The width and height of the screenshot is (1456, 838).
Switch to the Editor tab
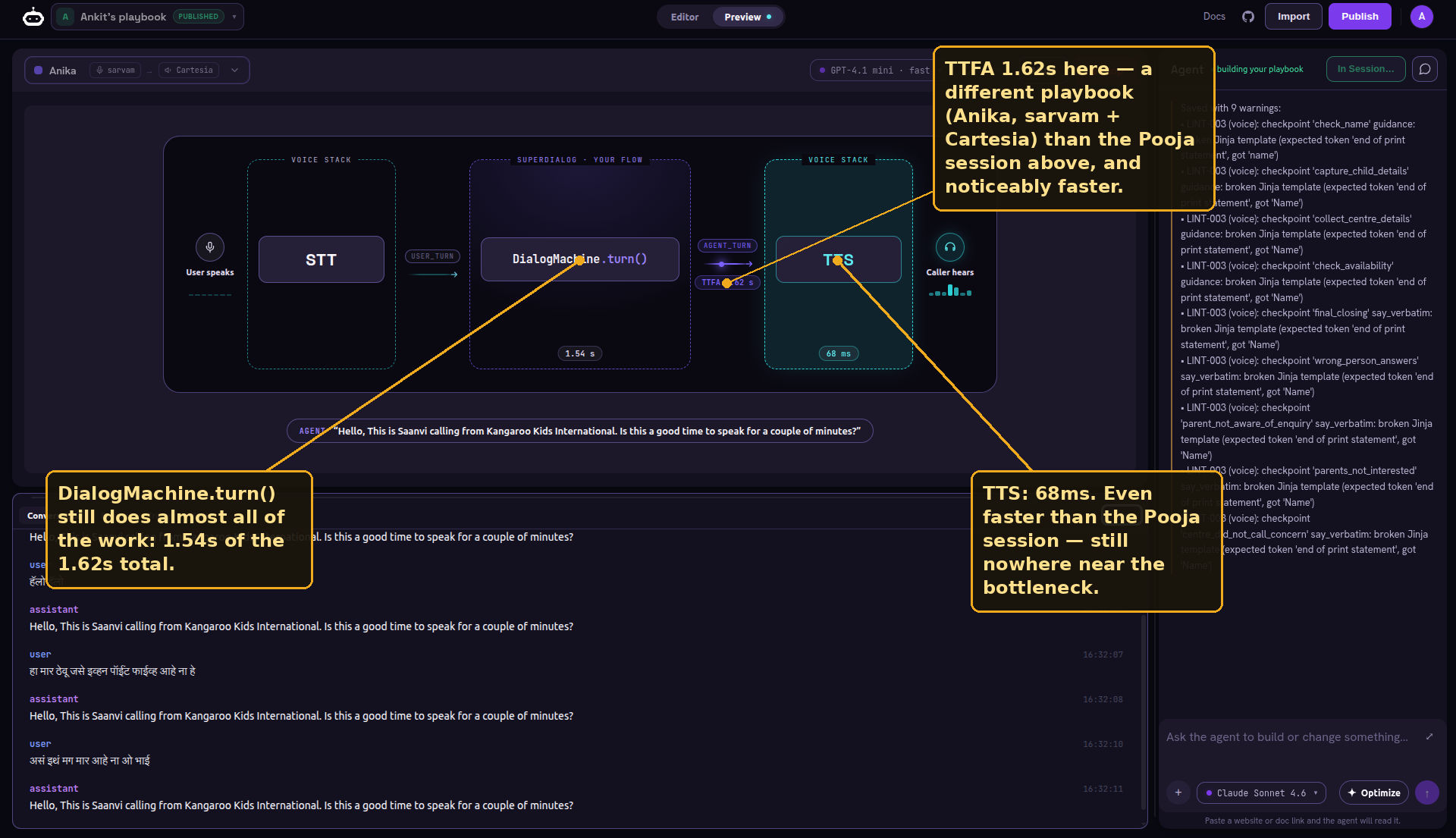pos(684,17)
